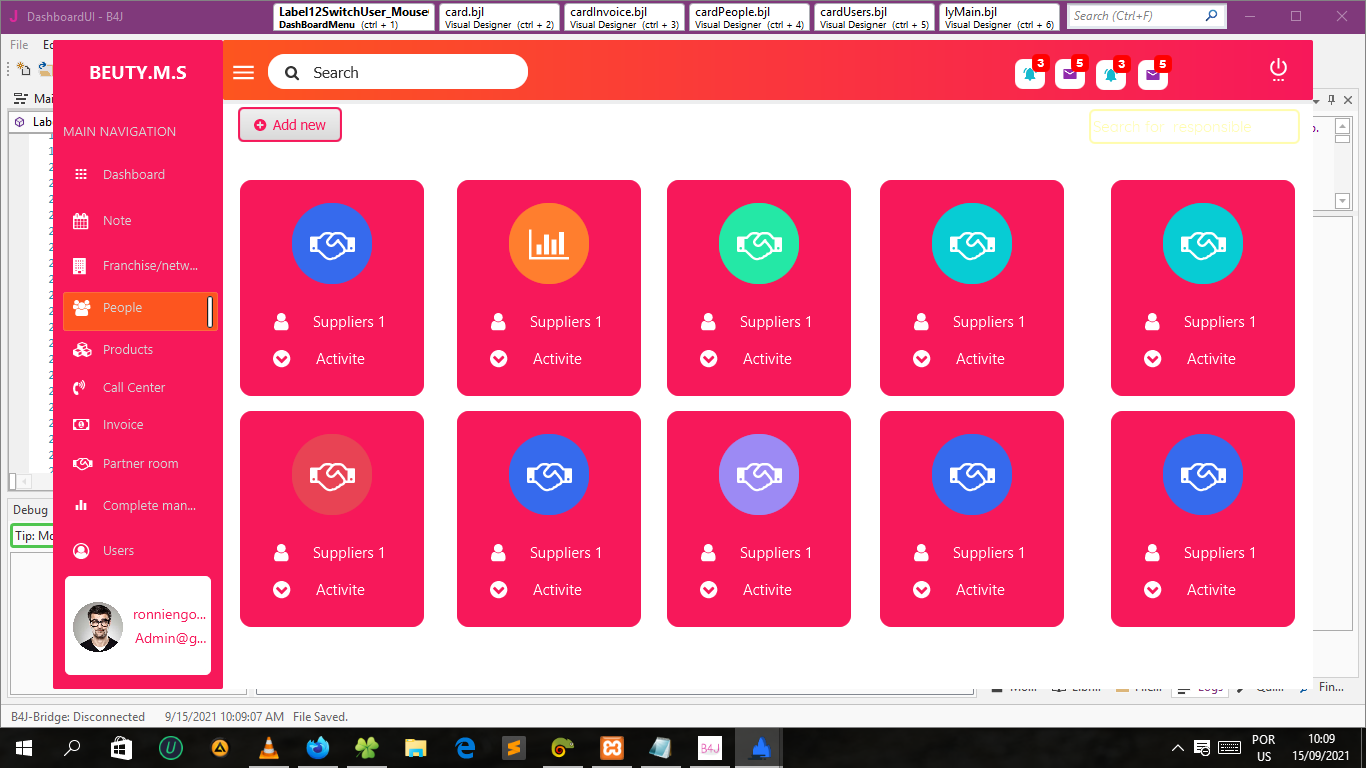This screenshot has width=1366, height=768.
Task: Open Microsoft Edge from the taskbar
Action: coord(464,747)
